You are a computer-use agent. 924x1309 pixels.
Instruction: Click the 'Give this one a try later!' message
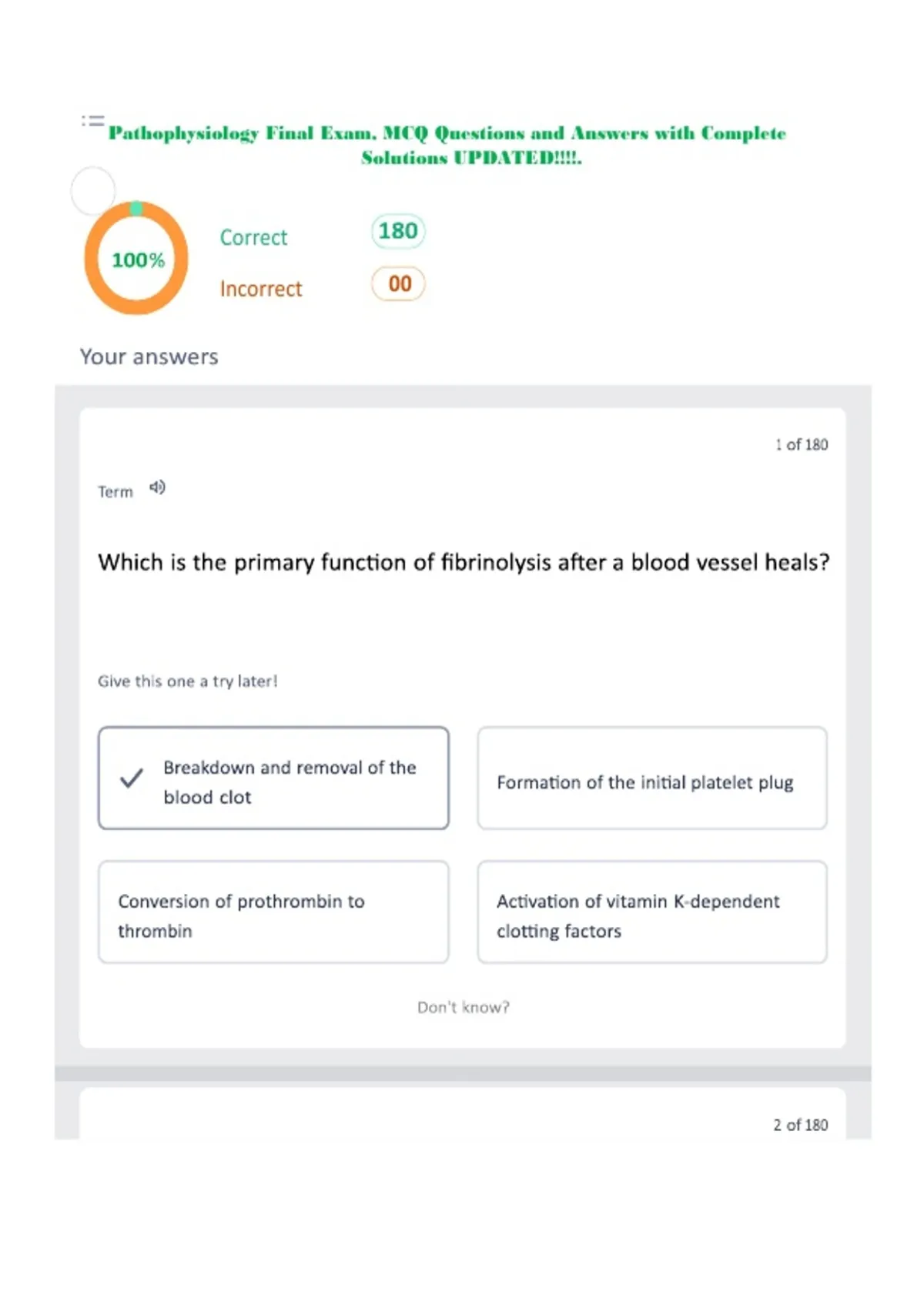pyautogui.click(x=187, y=681)
